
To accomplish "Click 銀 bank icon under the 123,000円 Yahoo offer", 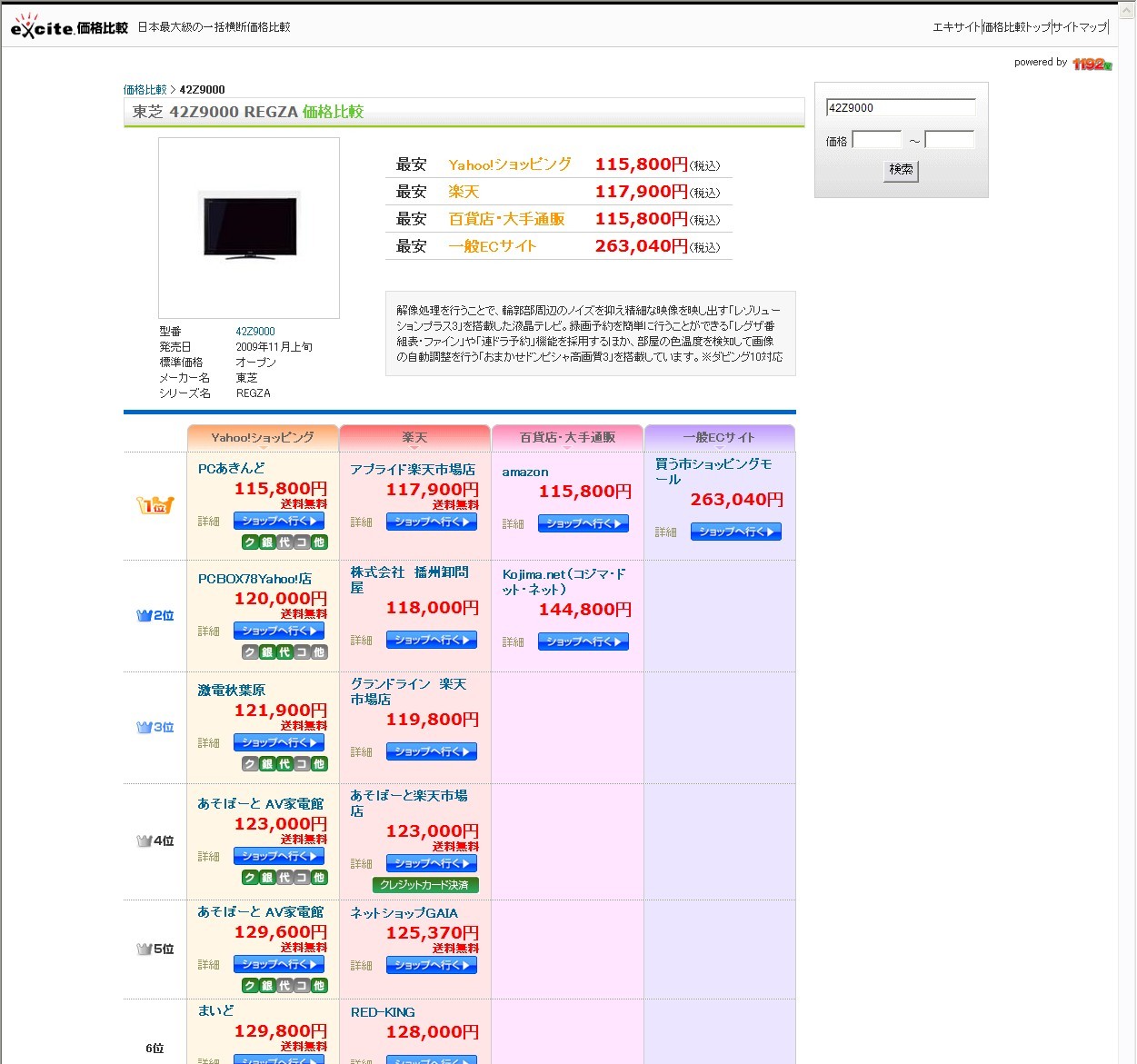I will 267,878.
